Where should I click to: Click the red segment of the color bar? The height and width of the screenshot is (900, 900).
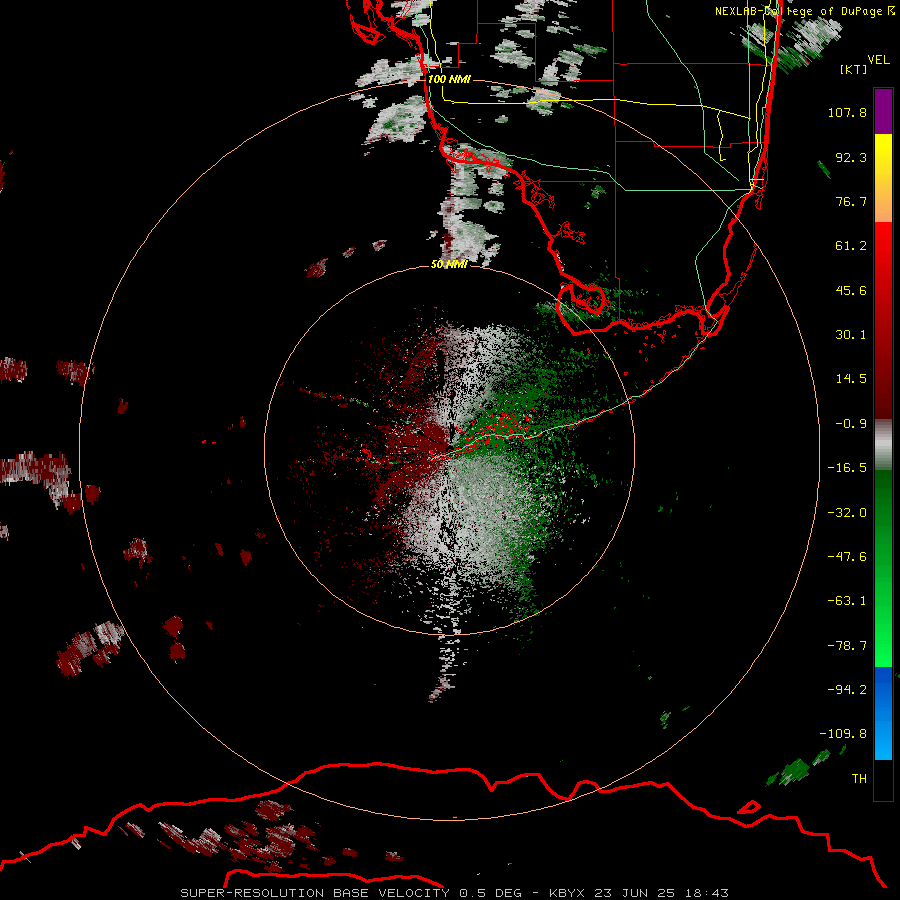pyautogui.click(x=883, y=320)
